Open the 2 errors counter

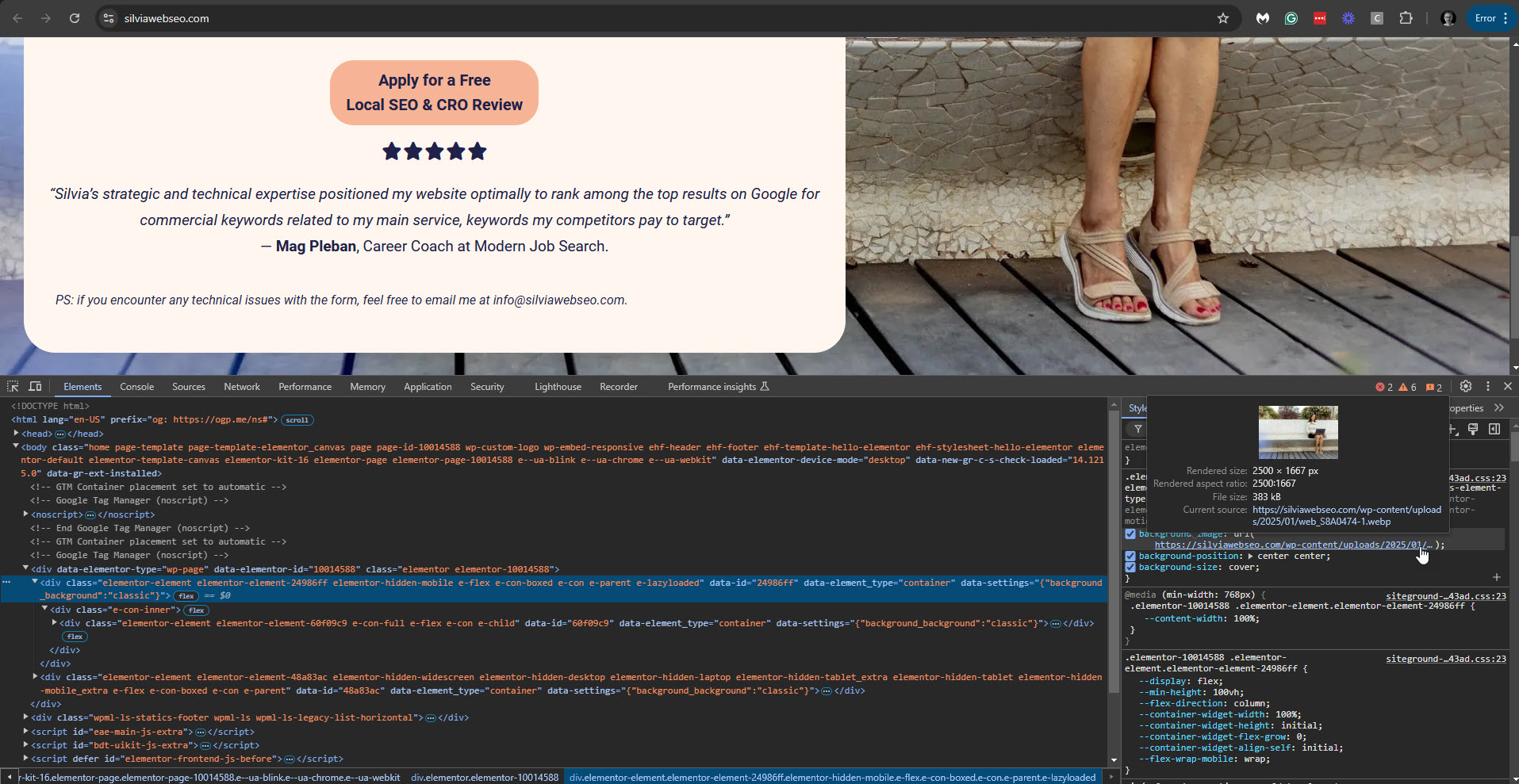(1384, 387)
